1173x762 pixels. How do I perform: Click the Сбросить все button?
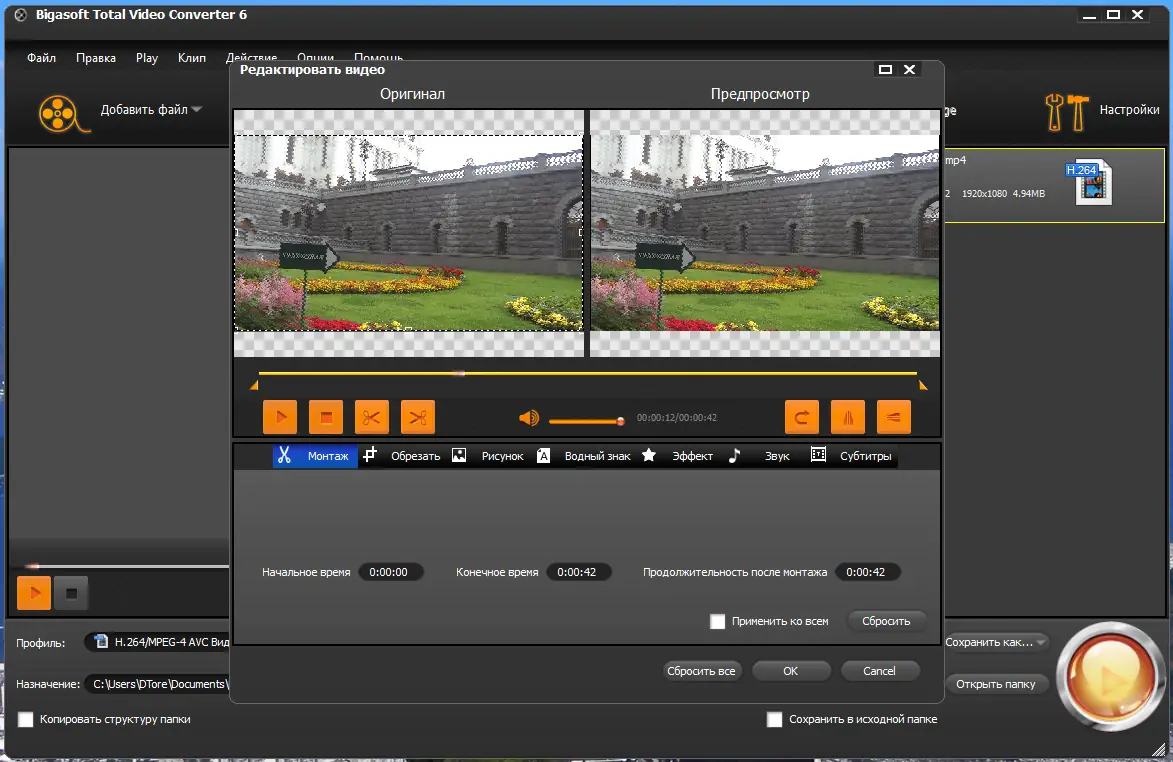point(701,671)
